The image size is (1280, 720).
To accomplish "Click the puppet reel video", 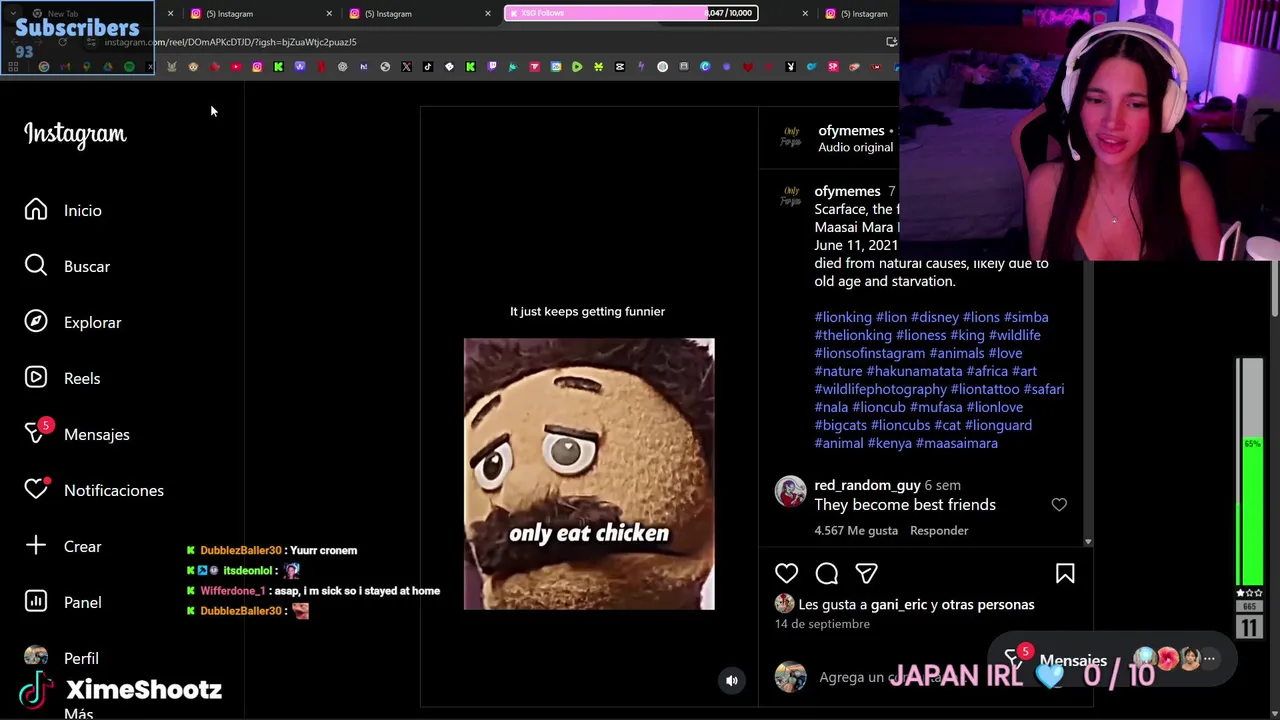I will (x=589, y=474).
